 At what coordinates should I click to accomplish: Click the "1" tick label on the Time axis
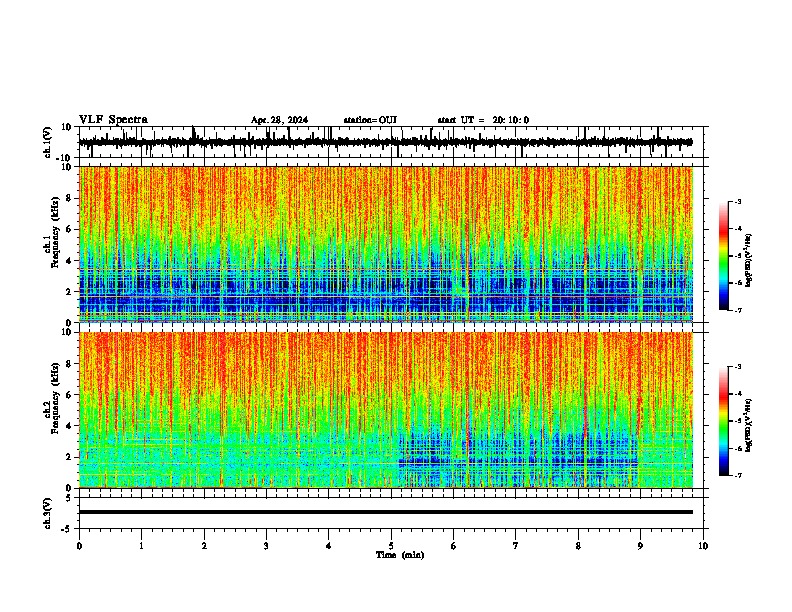pos(141,546)
